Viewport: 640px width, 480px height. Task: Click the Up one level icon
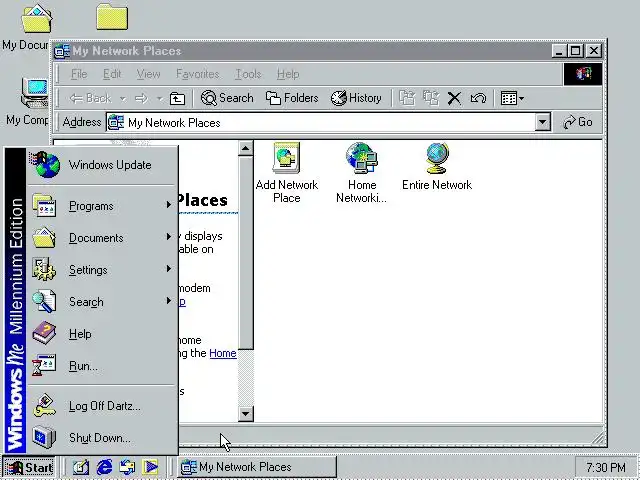(177, 98)
